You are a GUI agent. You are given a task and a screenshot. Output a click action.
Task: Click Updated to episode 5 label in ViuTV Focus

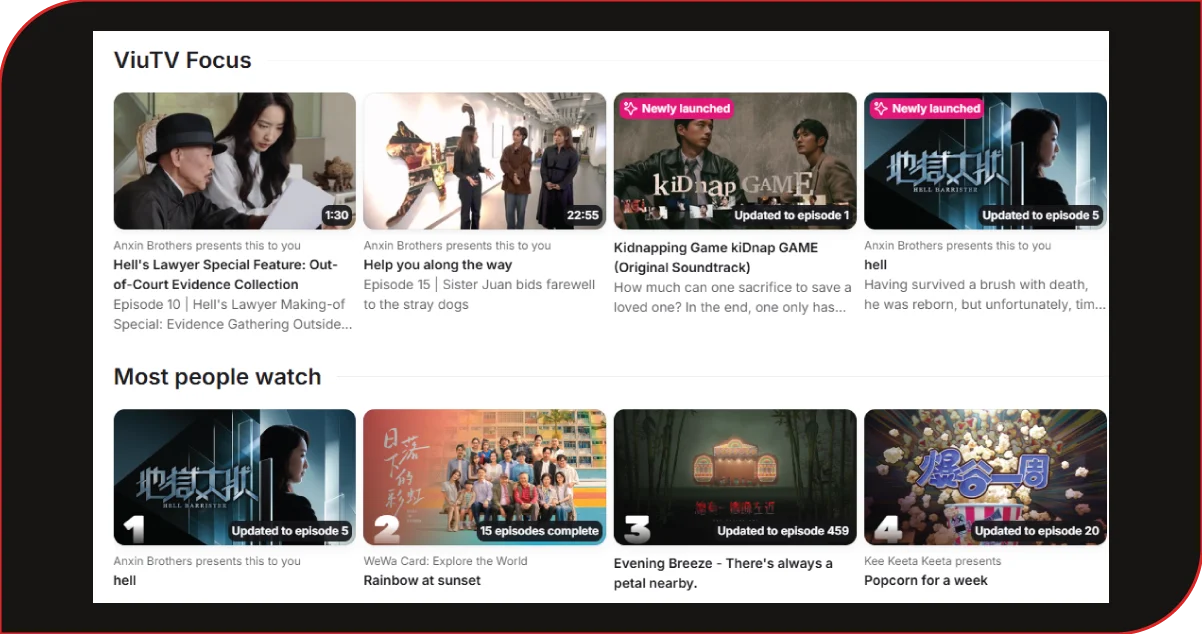coord(1041,215)
